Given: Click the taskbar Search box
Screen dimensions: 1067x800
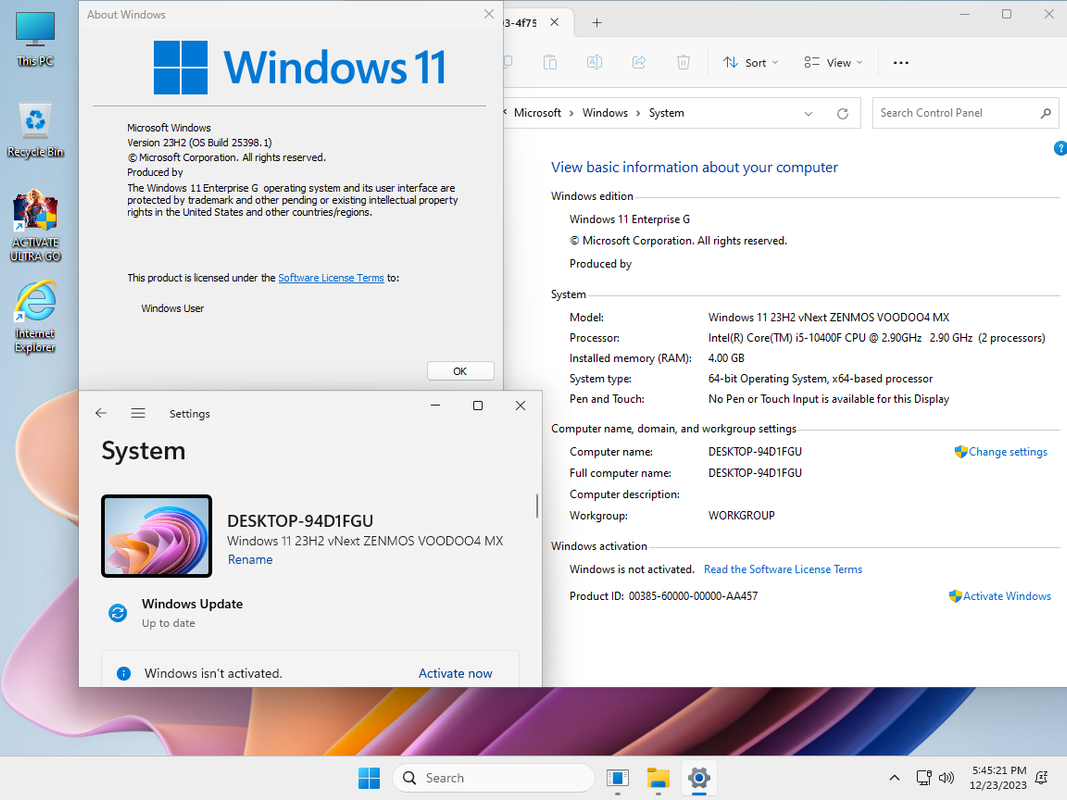Looking at the screenshot, I should click(x=493, y=778).
